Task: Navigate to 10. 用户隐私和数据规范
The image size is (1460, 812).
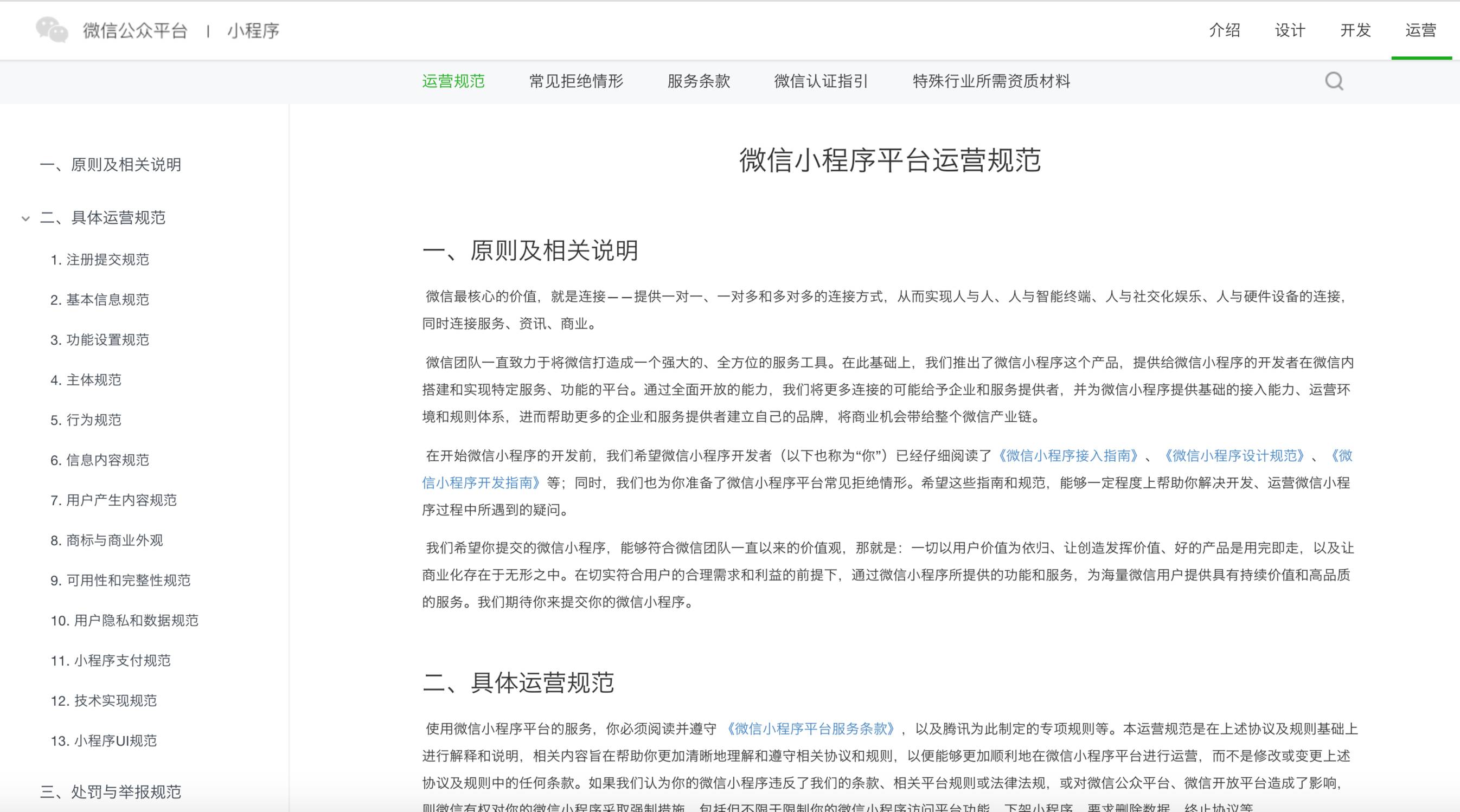Action: (x=124, y=621)
